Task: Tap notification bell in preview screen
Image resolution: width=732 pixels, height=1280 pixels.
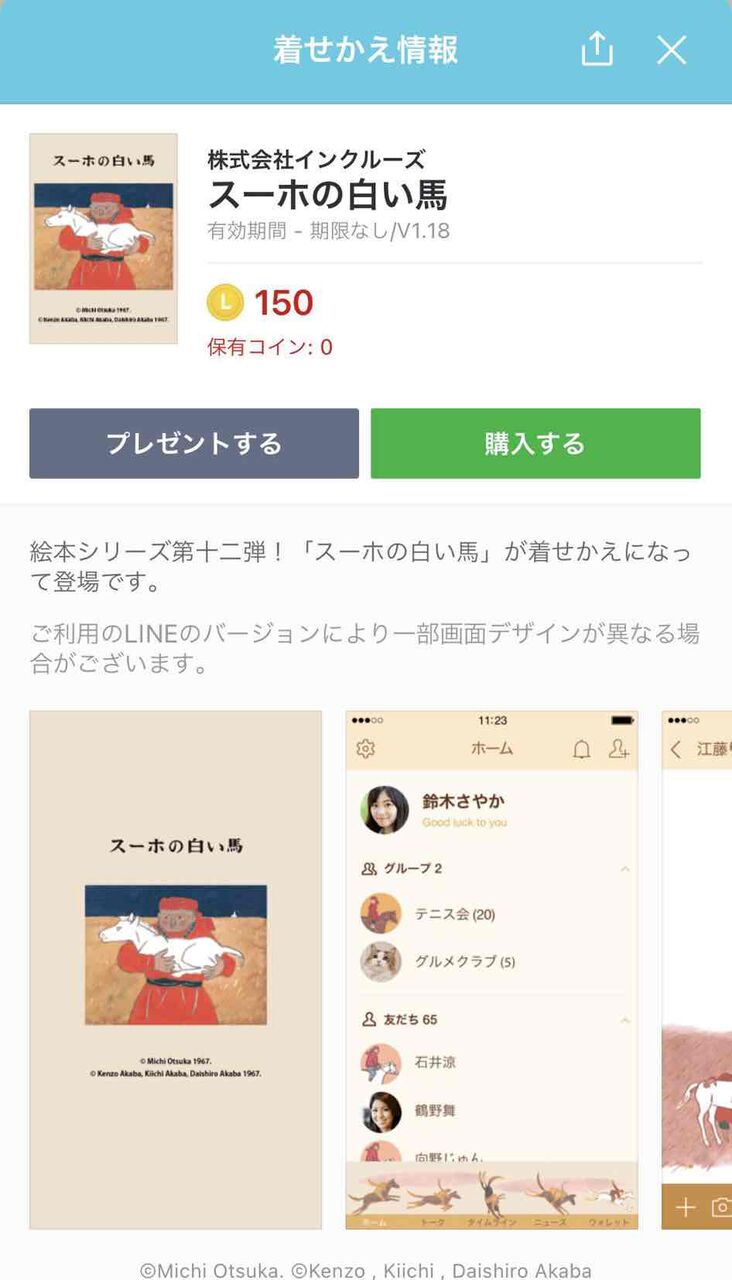Action: point(581,749)
